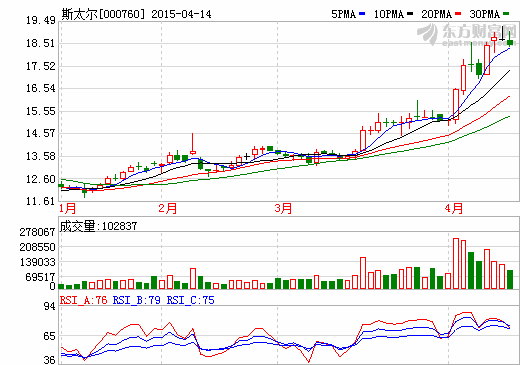
Task: Click the date 2015-04-14 in header
Action: pyautogui.click(x=181, y=14)
